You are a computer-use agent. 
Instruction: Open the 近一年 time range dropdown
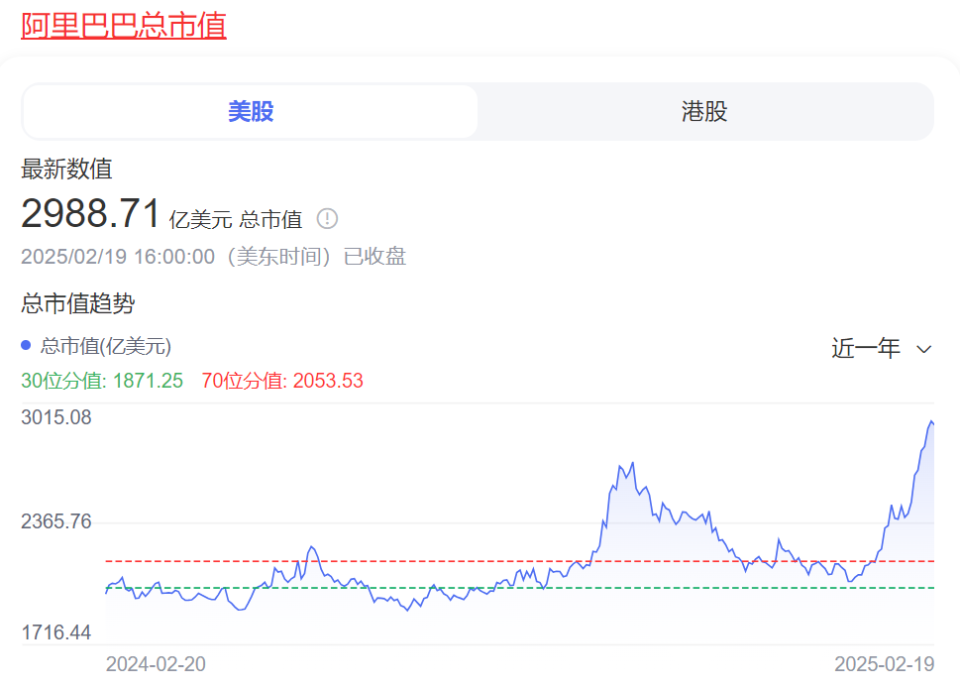pos(881,348)
